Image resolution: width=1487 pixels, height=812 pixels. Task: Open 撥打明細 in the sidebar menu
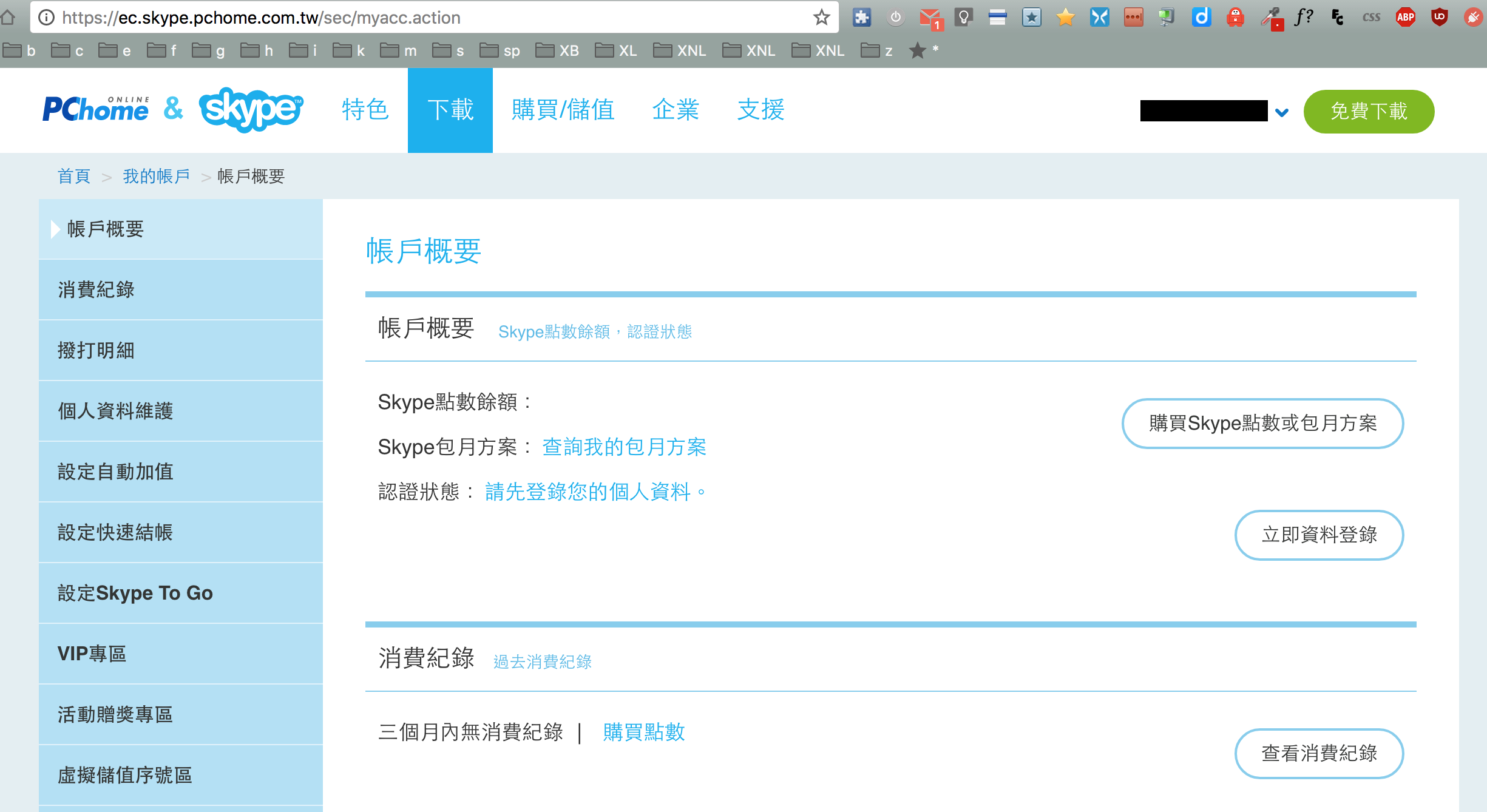181,350
